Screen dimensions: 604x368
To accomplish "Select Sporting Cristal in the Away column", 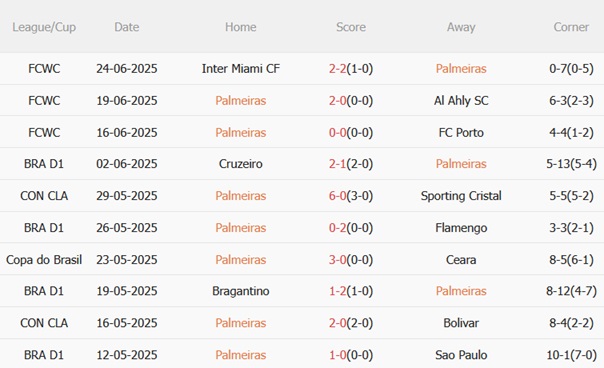I will click(461, 196).
